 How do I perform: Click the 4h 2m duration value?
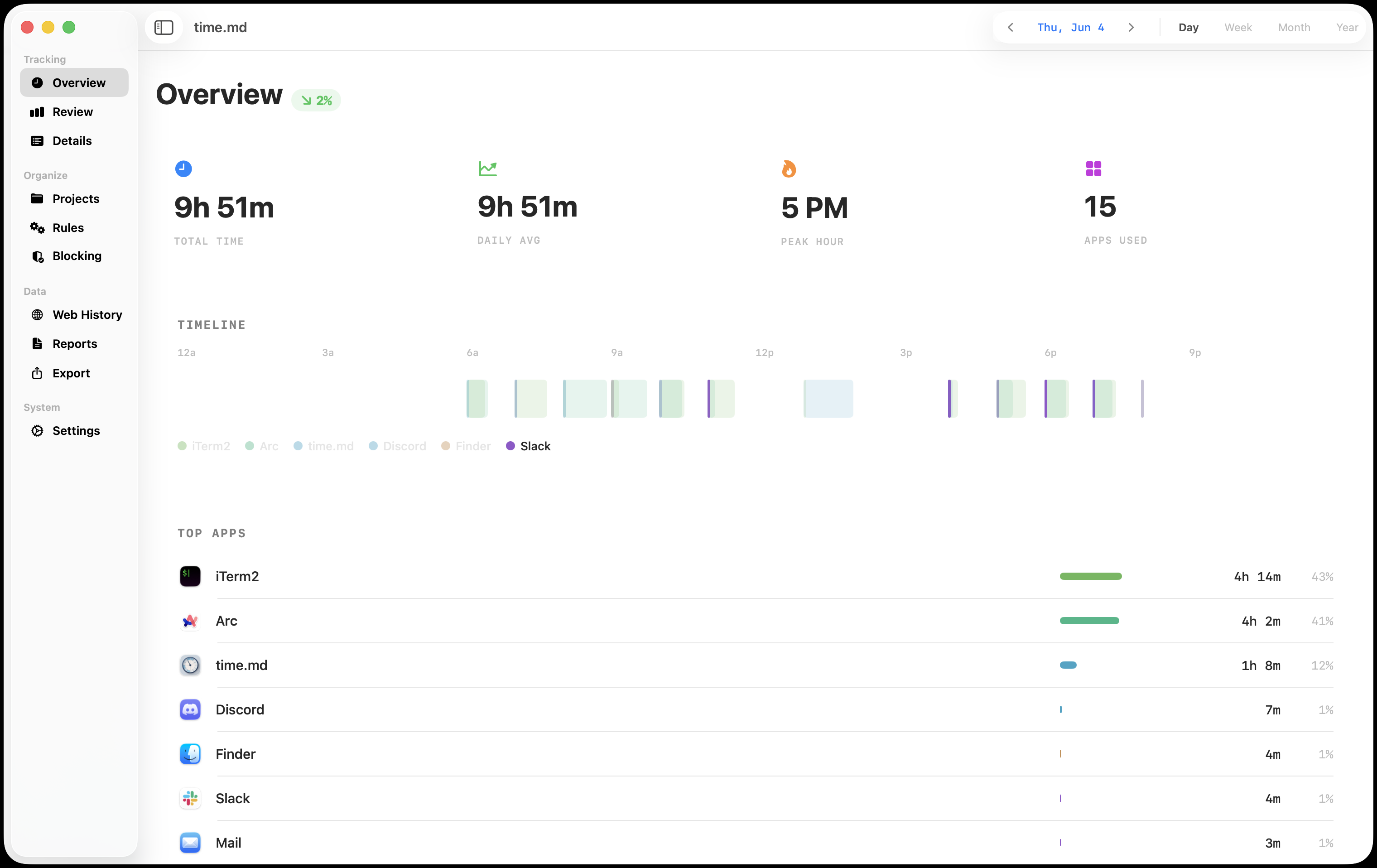(x=1261, y=622)
